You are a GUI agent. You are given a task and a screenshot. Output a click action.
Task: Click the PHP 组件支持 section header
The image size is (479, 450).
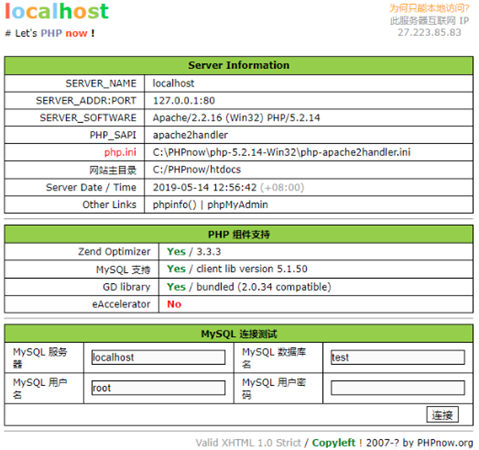click(239, 234)
